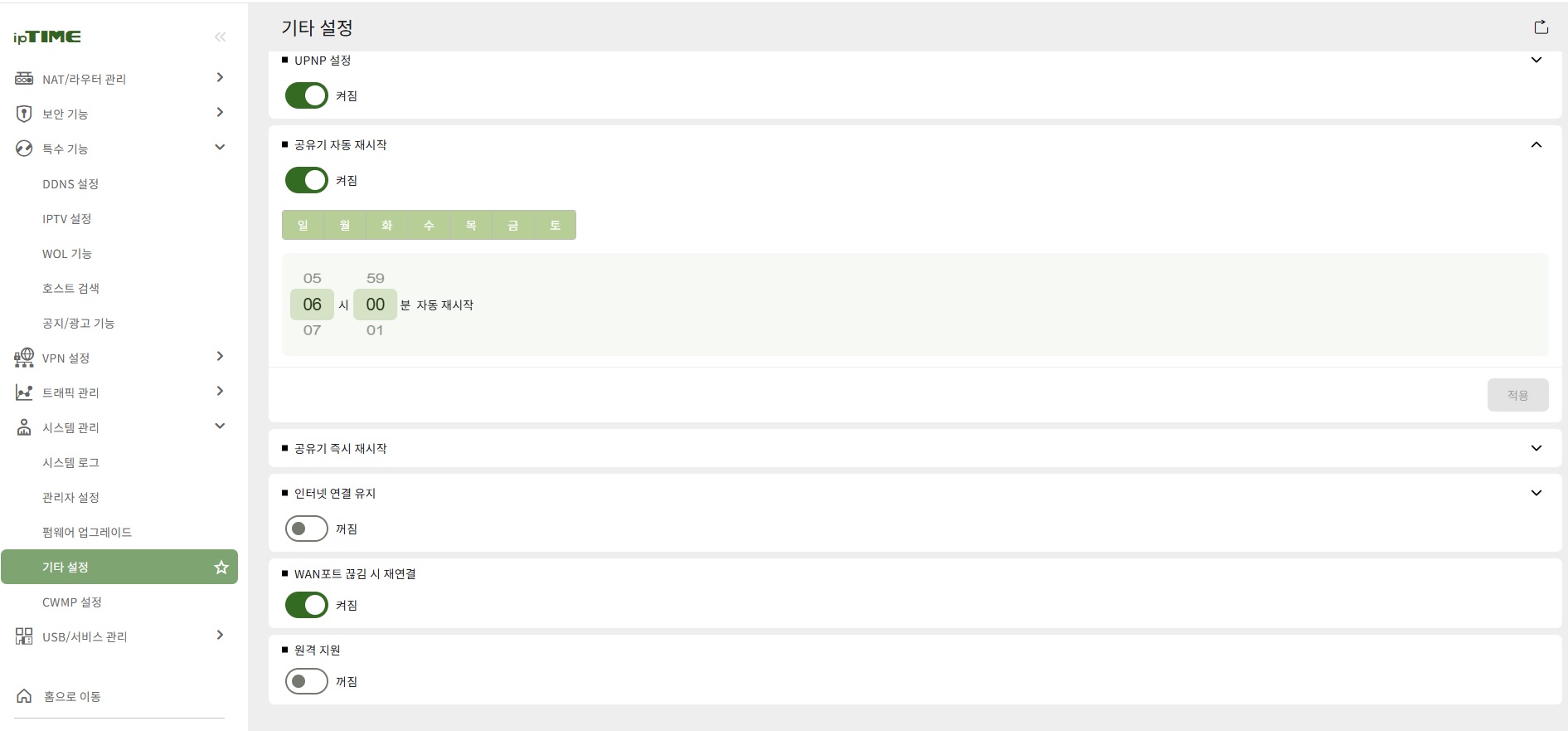
Task: Turn off the UPNP 설정 toggle
Action: tap(307, 95)
